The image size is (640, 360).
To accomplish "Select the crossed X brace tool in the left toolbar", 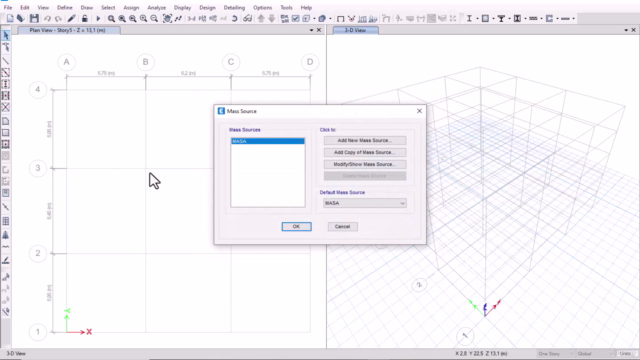I will (x=6, y=107).
